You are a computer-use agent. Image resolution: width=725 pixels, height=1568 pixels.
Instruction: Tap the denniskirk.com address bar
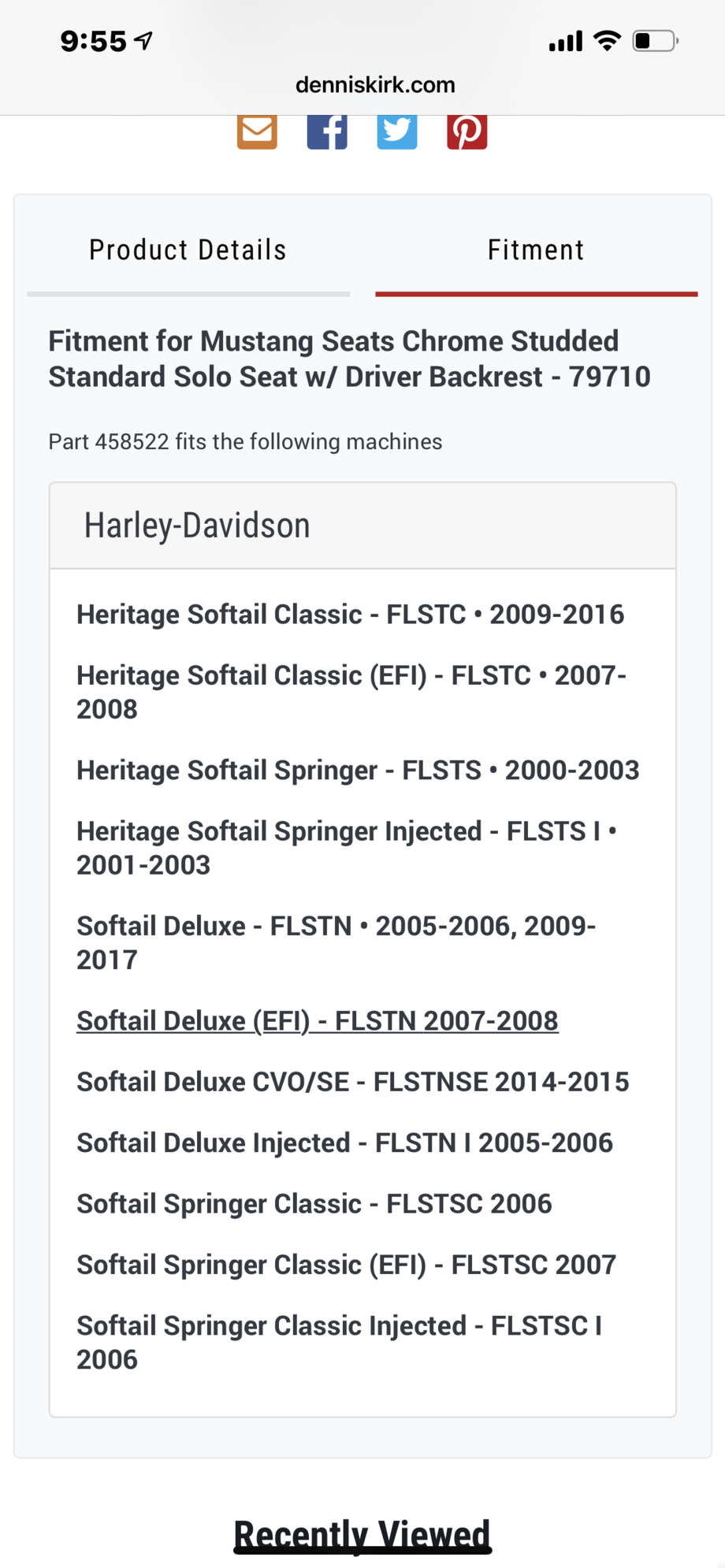(375, 85)
